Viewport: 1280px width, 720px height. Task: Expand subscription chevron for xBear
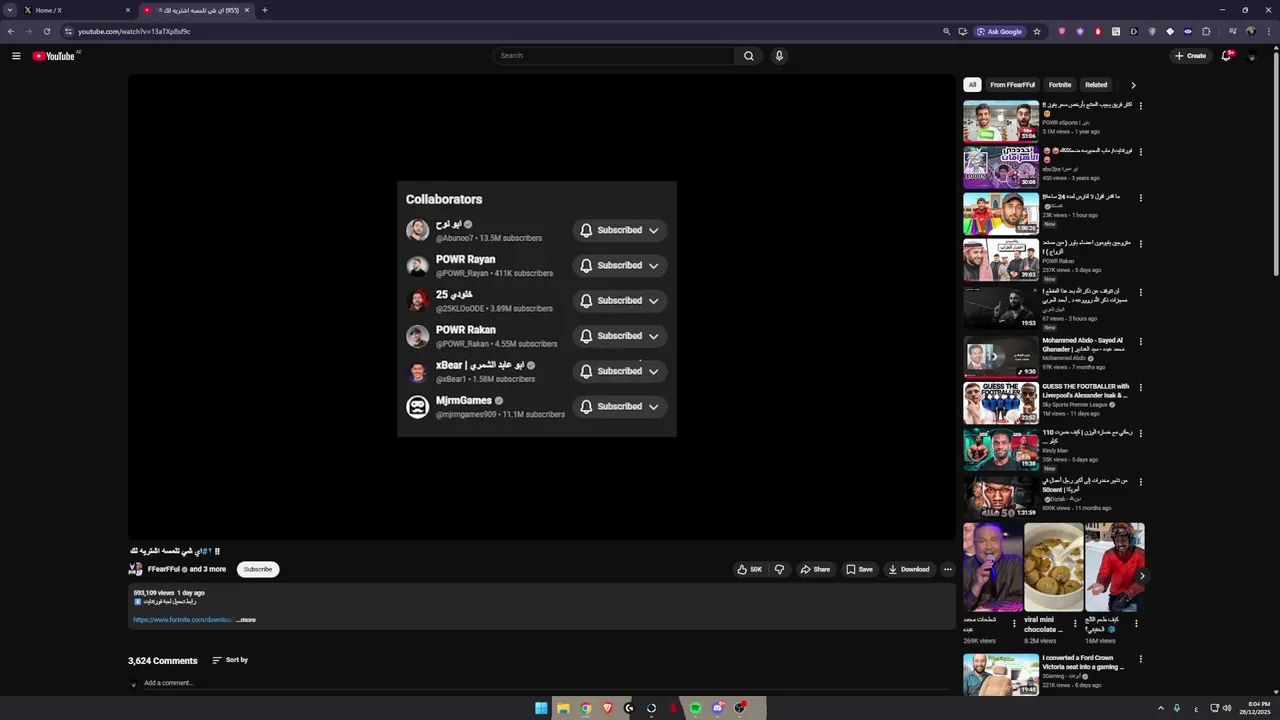tap(654, 371)
